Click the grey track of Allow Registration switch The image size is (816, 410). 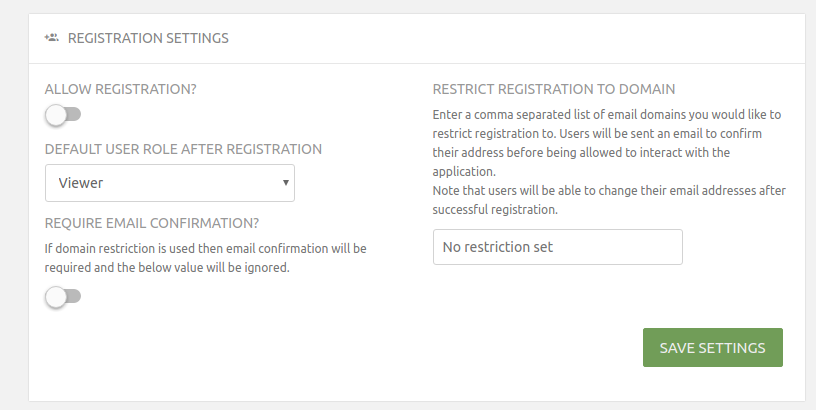point(74,116)
